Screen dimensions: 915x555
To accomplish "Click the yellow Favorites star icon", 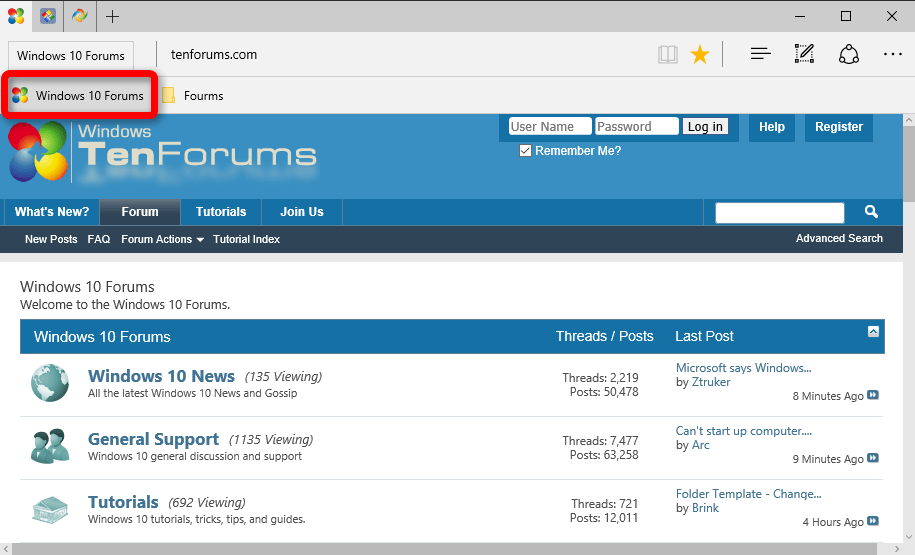I will 700,55.
